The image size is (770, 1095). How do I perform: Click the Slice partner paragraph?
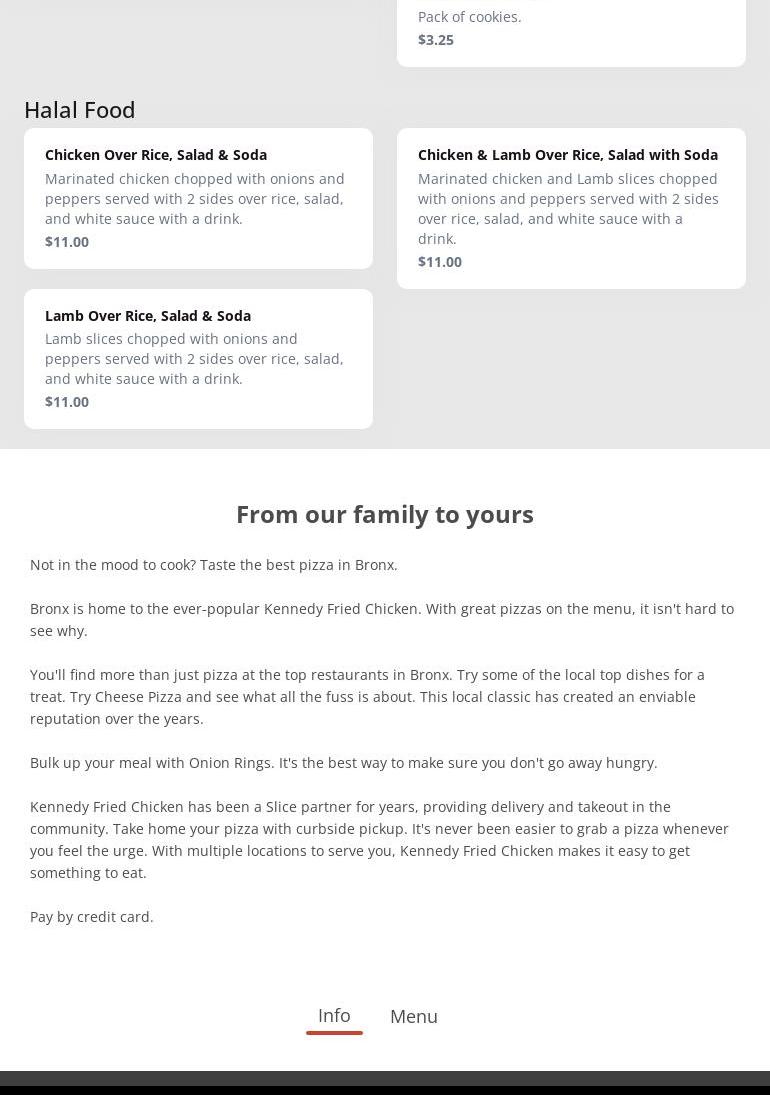point(379,839)
